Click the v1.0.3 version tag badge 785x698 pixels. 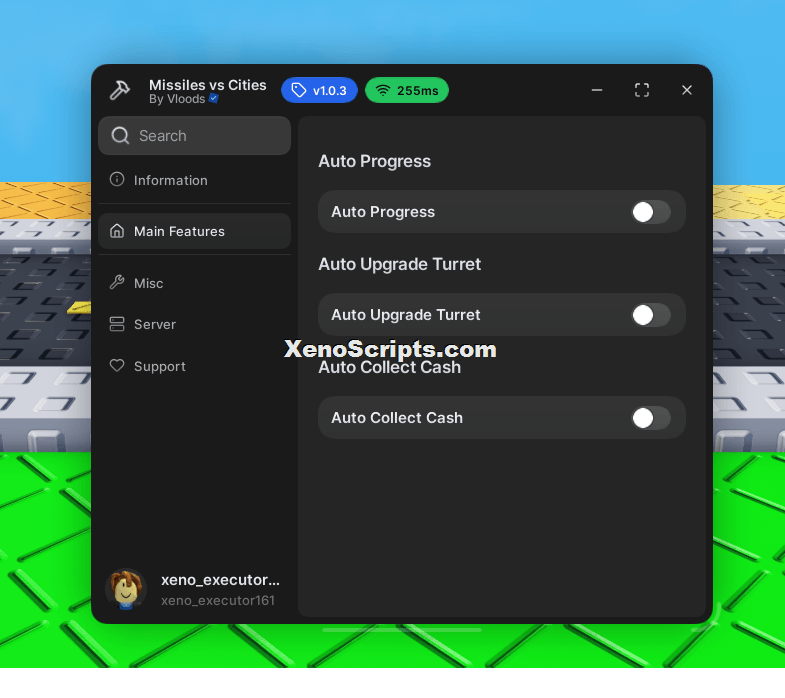[319, 90]
